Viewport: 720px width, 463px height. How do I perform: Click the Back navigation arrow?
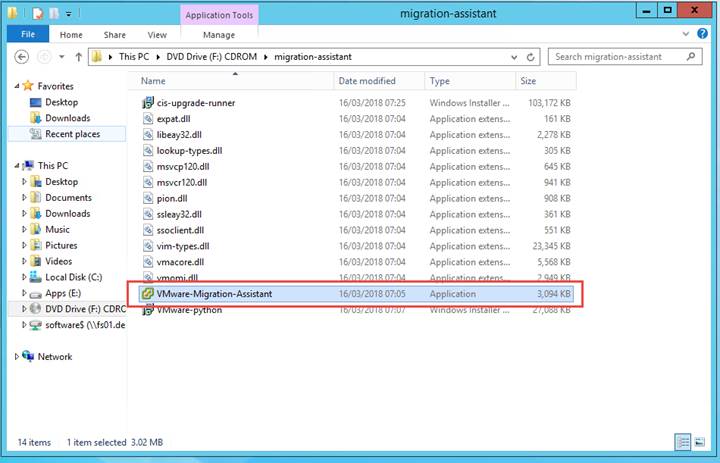click(x=22, y=57)
